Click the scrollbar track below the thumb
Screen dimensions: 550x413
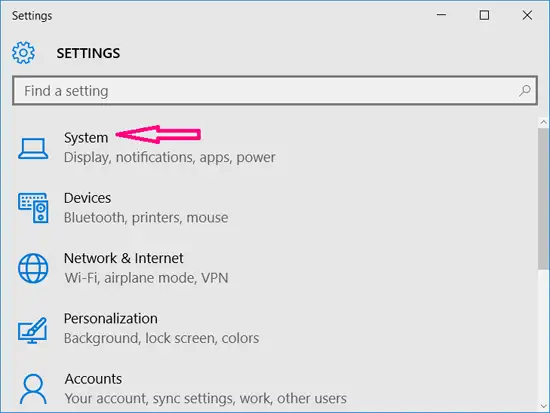544,335
